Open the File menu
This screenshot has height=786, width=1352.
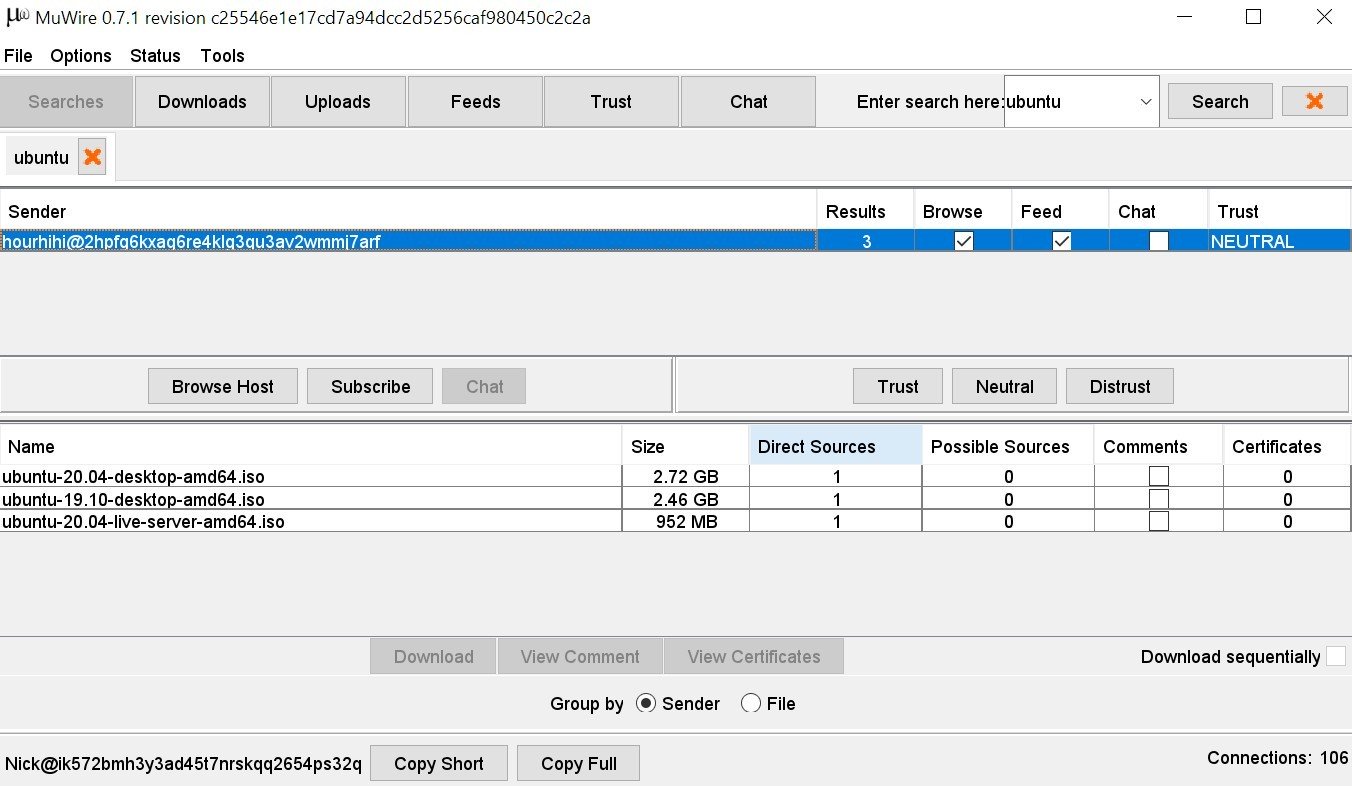[18, 56]
